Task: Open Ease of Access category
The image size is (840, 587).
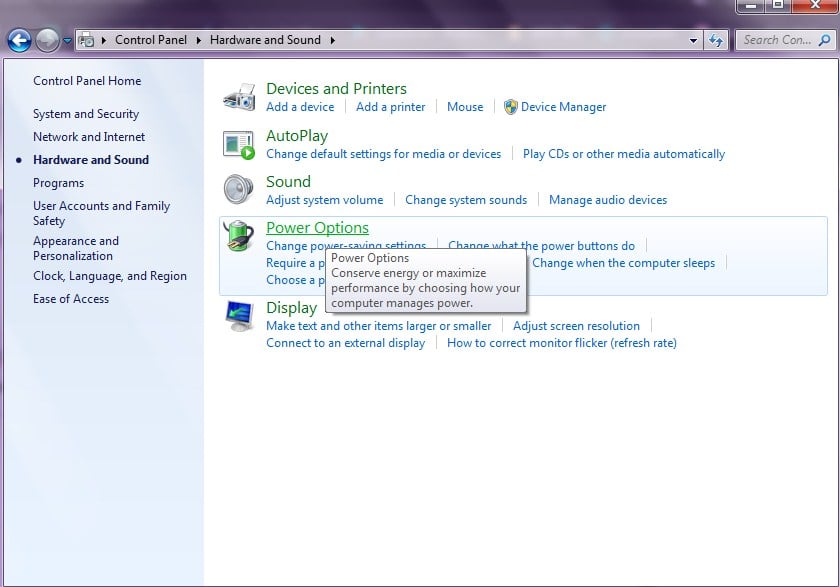Action: tap(71, 299)
